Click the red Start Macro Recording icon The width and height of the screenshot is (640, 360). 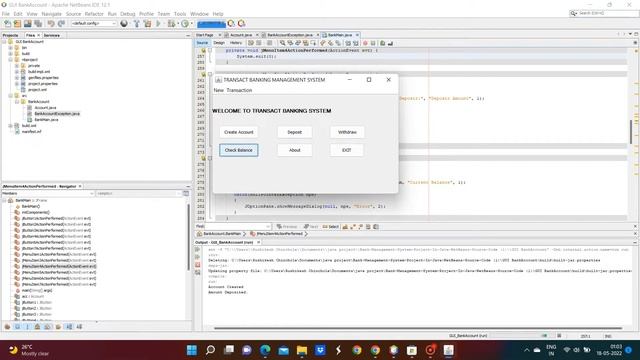(365, 43)
